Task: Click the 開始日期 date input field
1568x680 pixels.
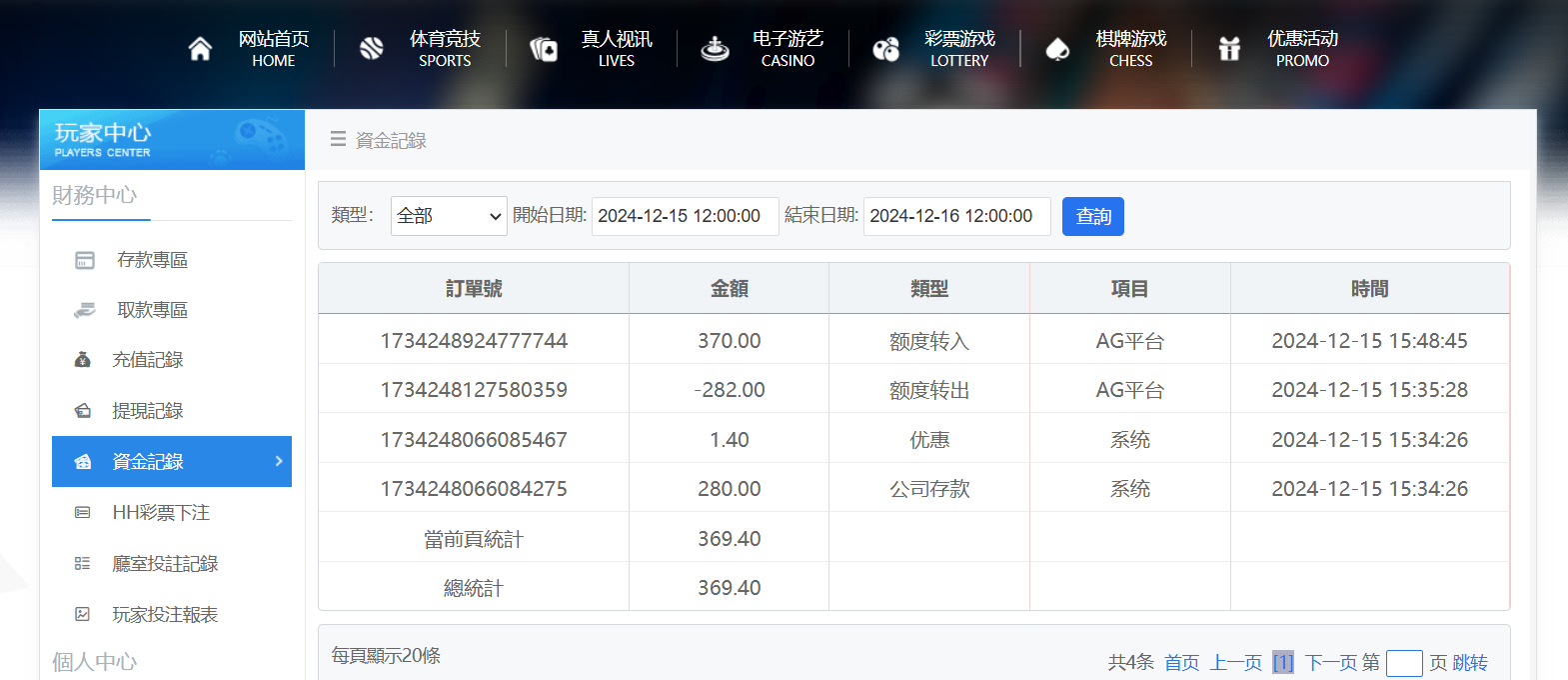Action: click(685, 216)
